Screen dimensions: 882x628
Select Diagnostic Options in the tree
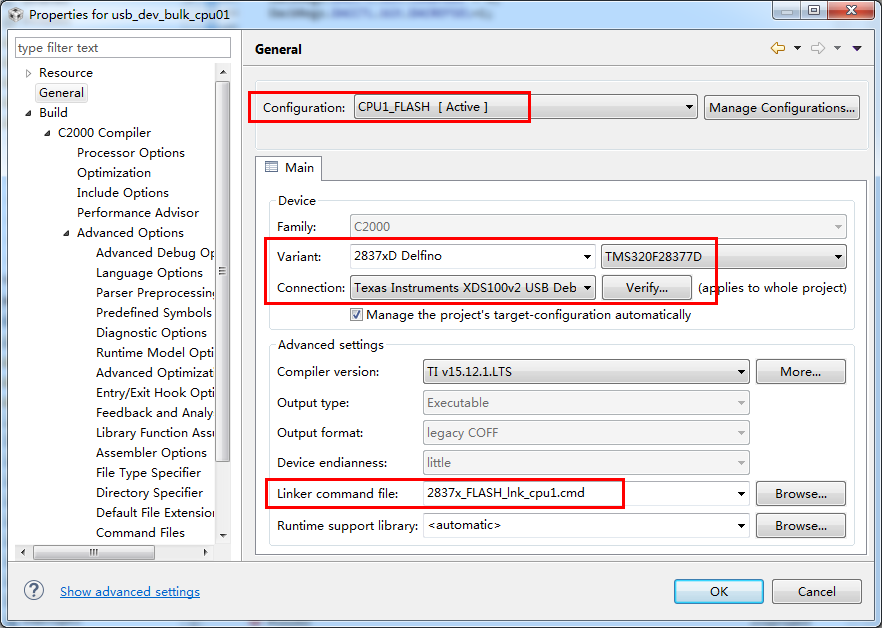click(151, 333)
